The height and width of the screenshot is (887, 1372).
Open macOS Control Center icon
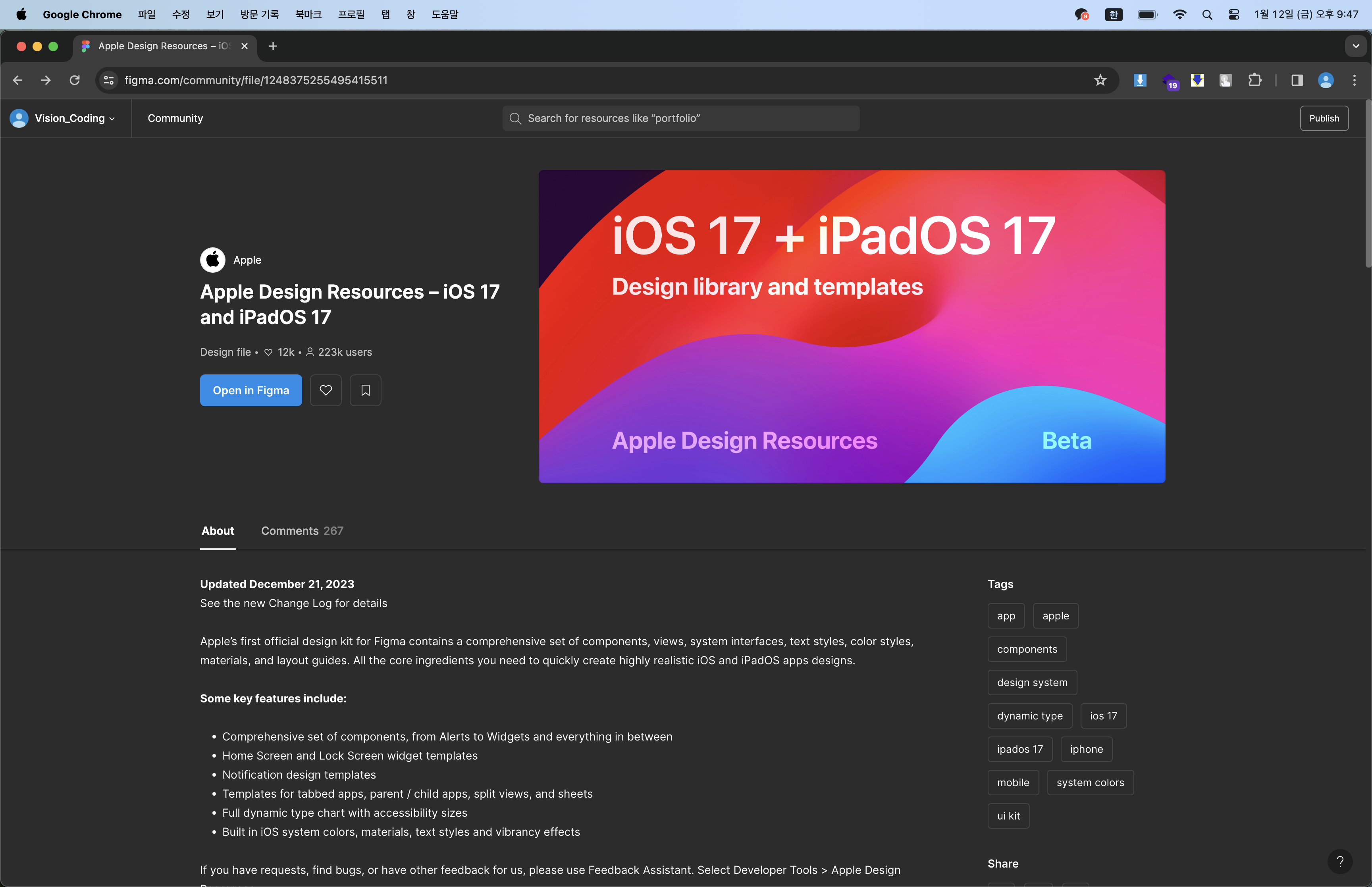click(1234, 14)
